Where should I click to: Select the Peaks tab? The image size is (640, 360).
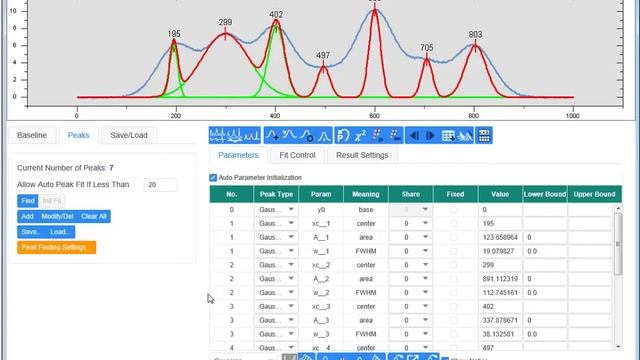[78, 136]
